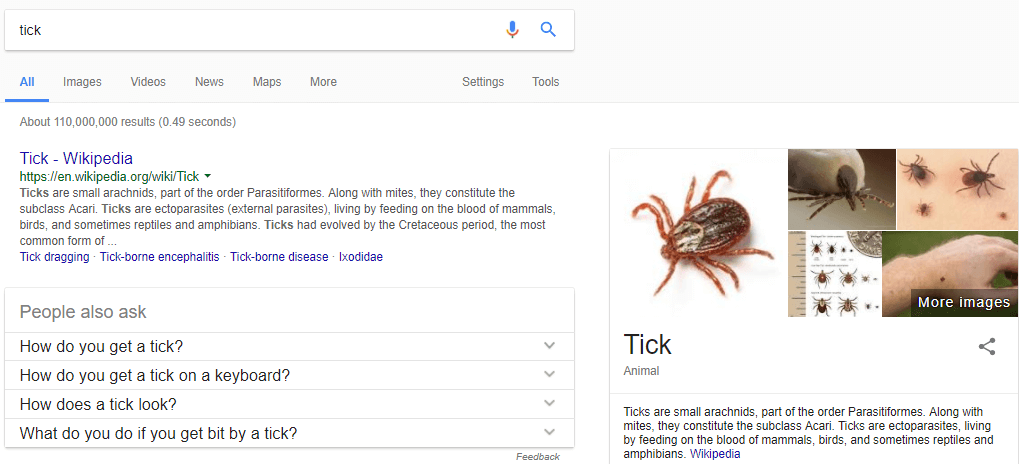Switch to the Videos tab
Image resolution: width=1019 pixels, height=464 pixels.
tap(148, 82)
